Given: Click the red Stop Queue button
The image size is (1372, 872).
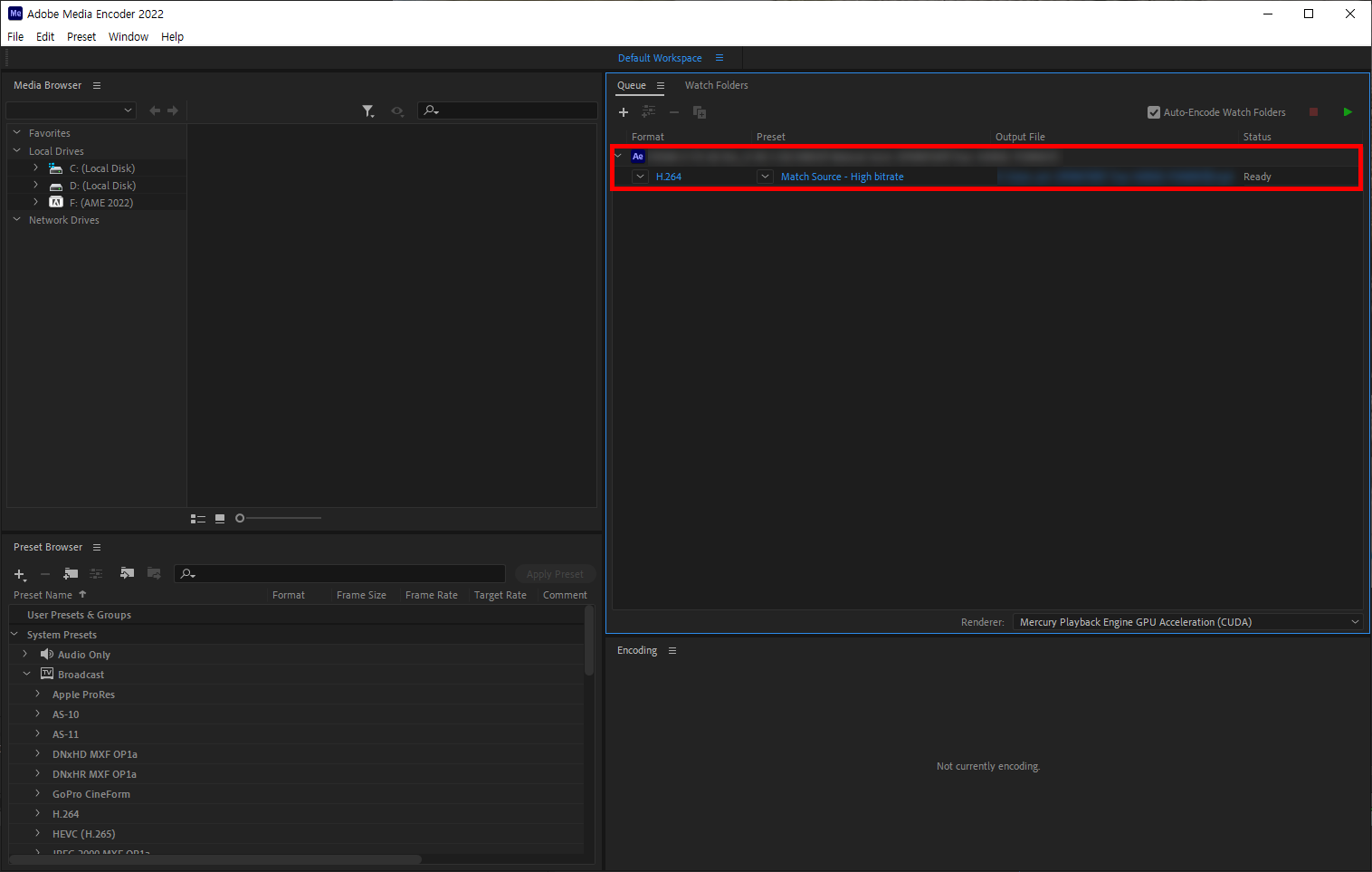Looking at the screenshot, I should click(x=1313, y=112).
